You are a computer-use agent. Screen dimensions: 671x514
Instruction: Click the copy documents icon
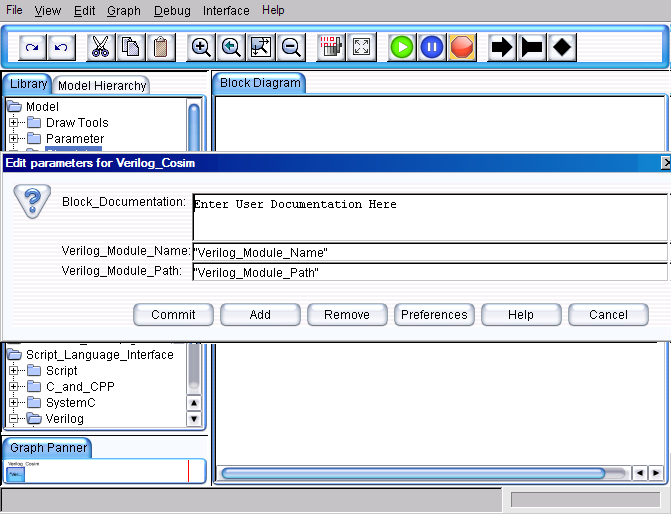point(131,47)
